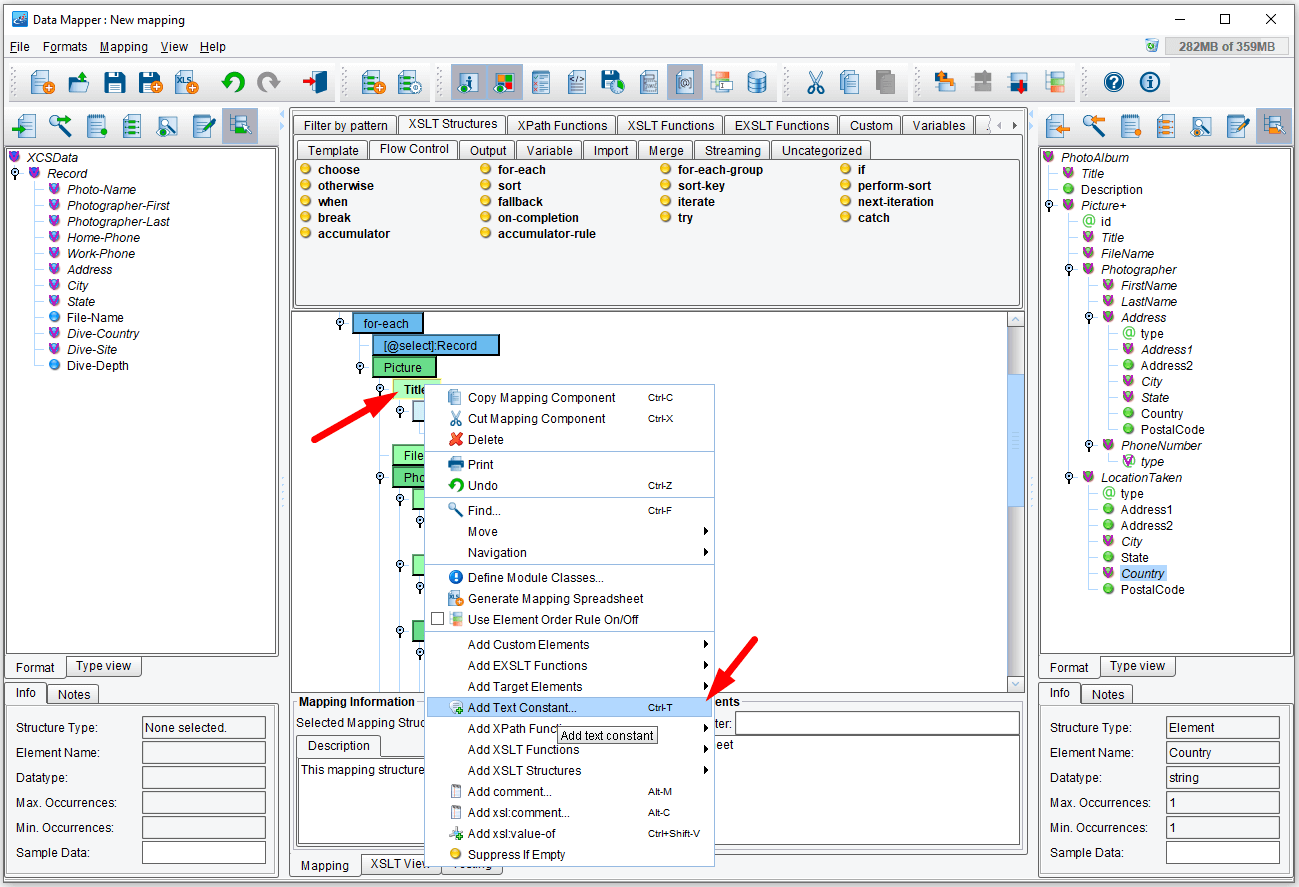Viewport: 1299px width, 887px height.
Task: Toggle source panel tree selection mode button
Action: pyautogui.click(x=240, y=126)
